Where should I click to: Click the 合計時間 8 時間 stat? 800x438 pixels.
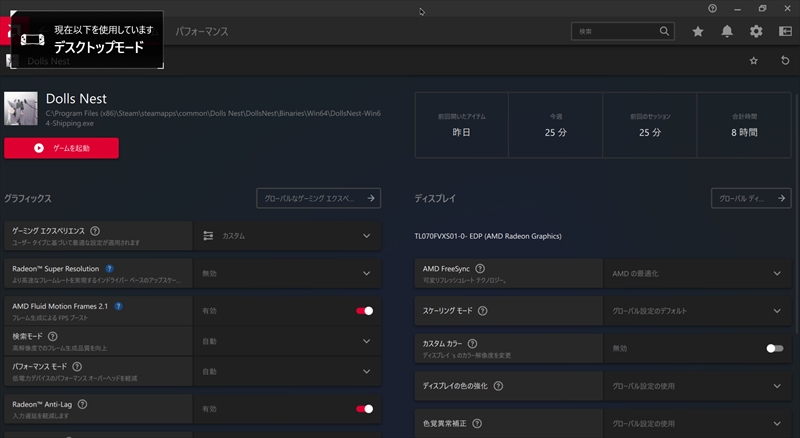[744, 125]
